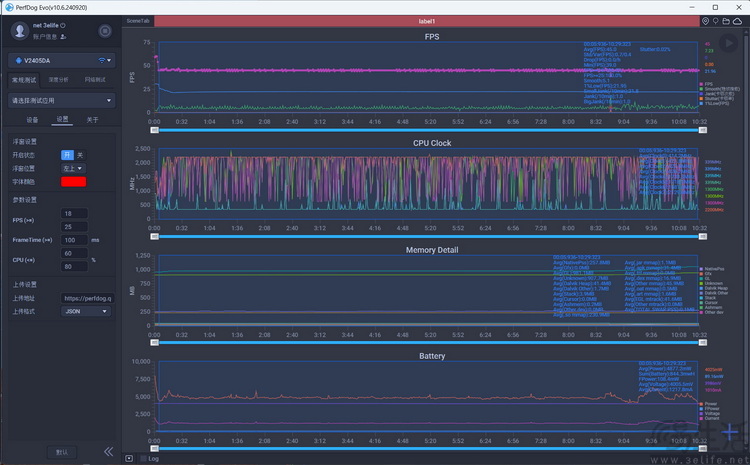Open floating window position dropdown (左上)
Image resolution: width=750 pixels, height=465 pixels.
pos(73,168)
